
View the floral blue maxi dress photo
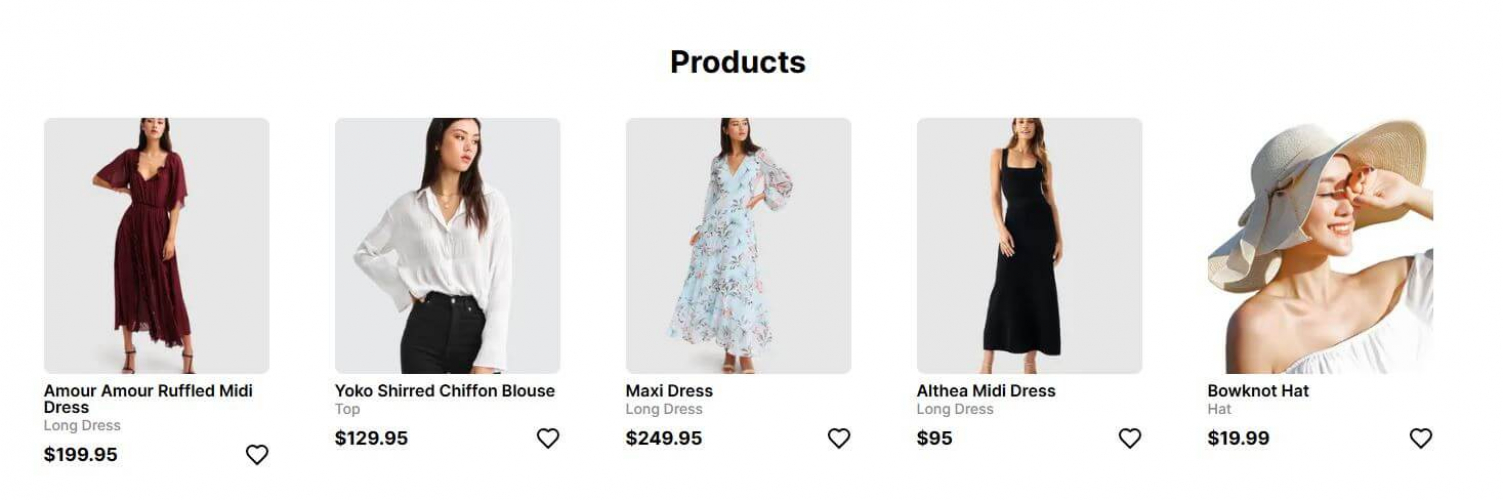pyautogui.click(x=738, y=246)
